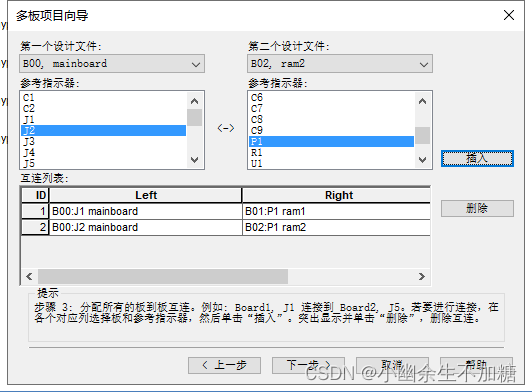Click down arrow of left list scrollbar
This screenshot has width=532, height=392.
(194, 160)
